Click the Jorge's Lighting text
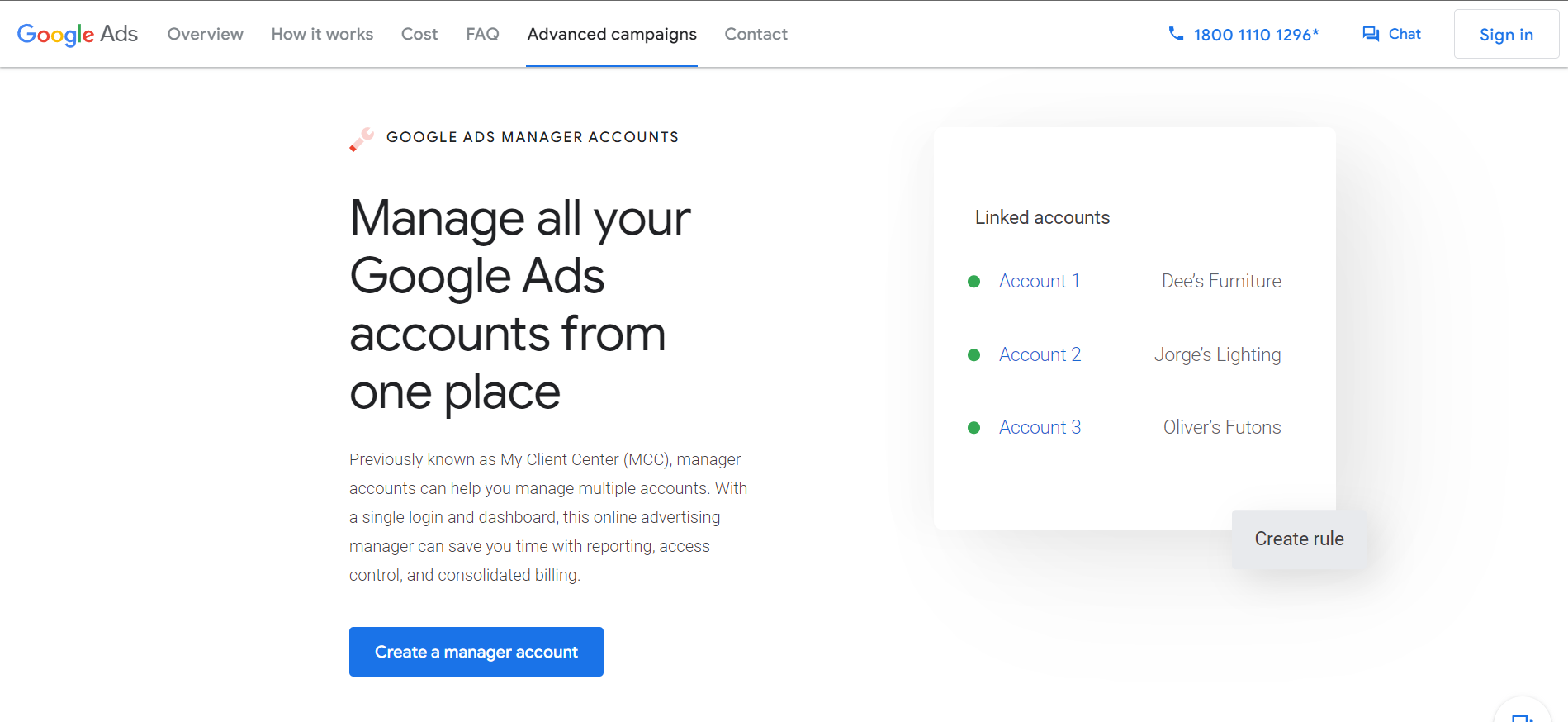 click(x=1218, y=355)
